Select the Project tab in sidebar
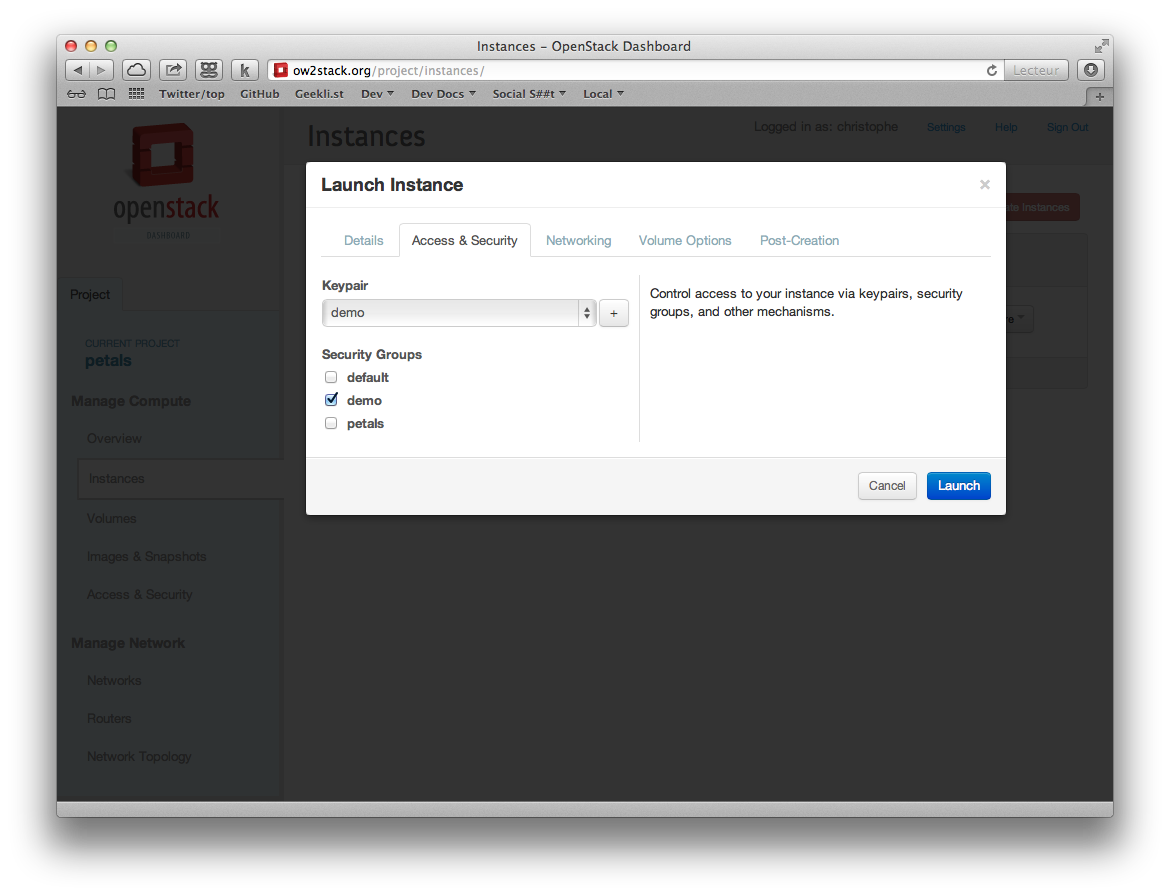The width and height of the screenshot is (1170, 896). (x=90, y=295)
